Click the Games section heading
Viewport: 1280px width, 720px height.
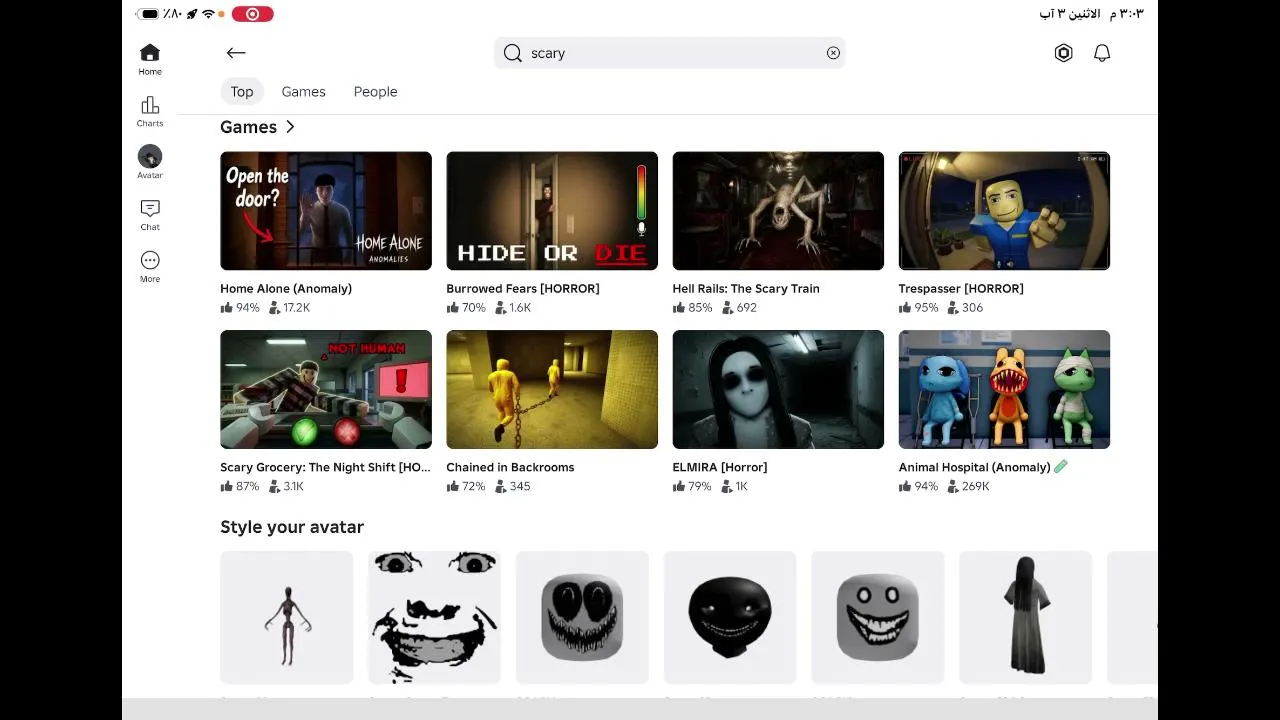(x=249, y=127)
